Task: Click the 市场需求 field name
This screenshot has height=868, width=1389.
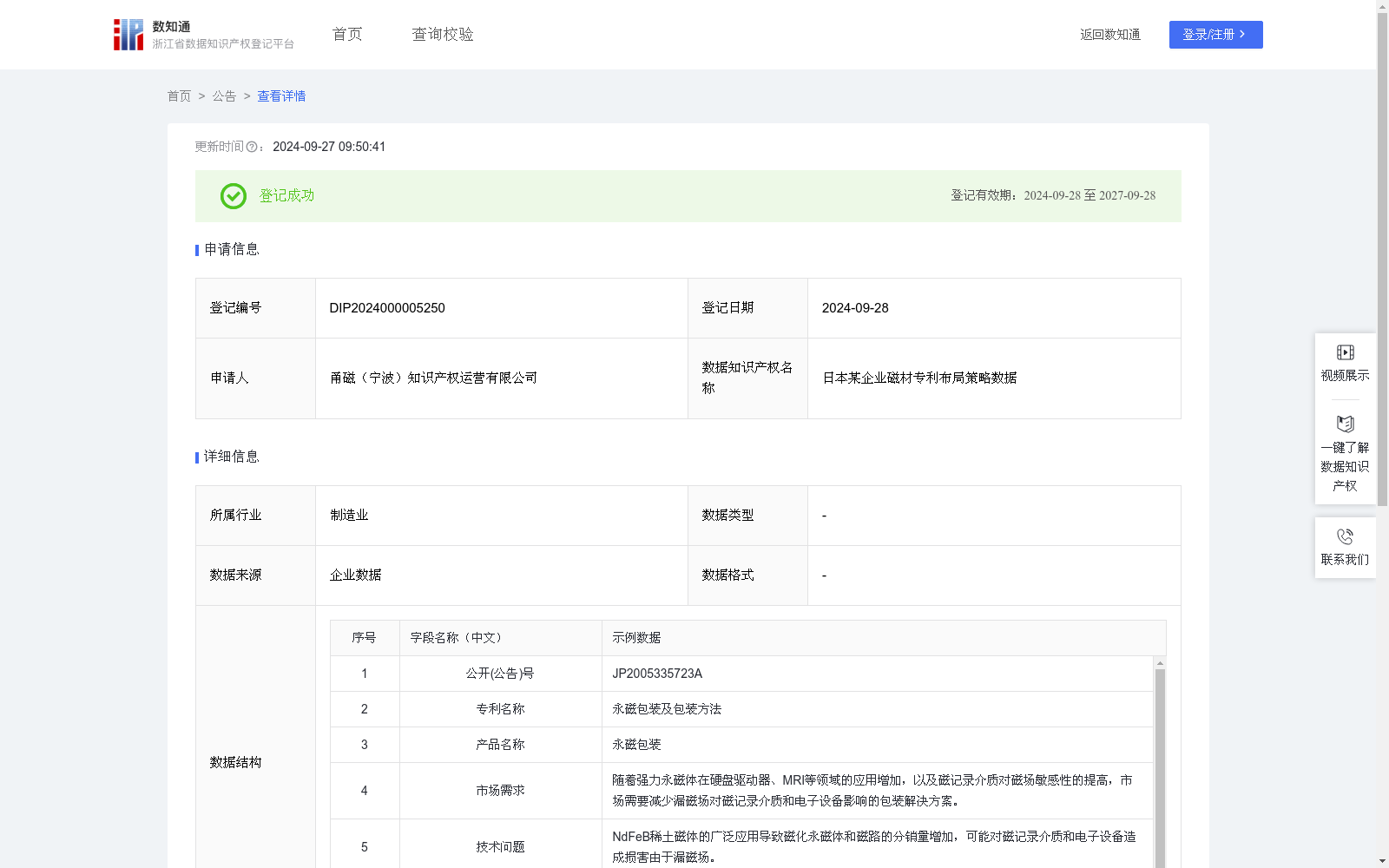Action: coord(500,791)
